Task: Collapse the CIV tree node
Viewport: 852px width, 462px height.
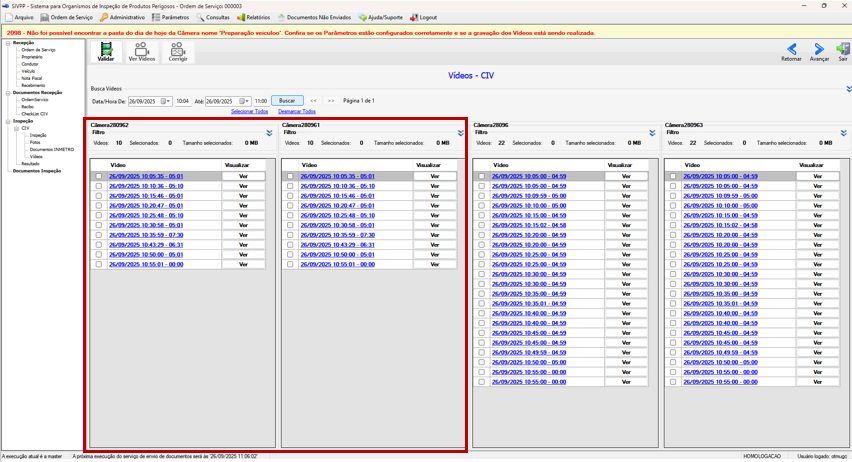Action: (16, 128)
